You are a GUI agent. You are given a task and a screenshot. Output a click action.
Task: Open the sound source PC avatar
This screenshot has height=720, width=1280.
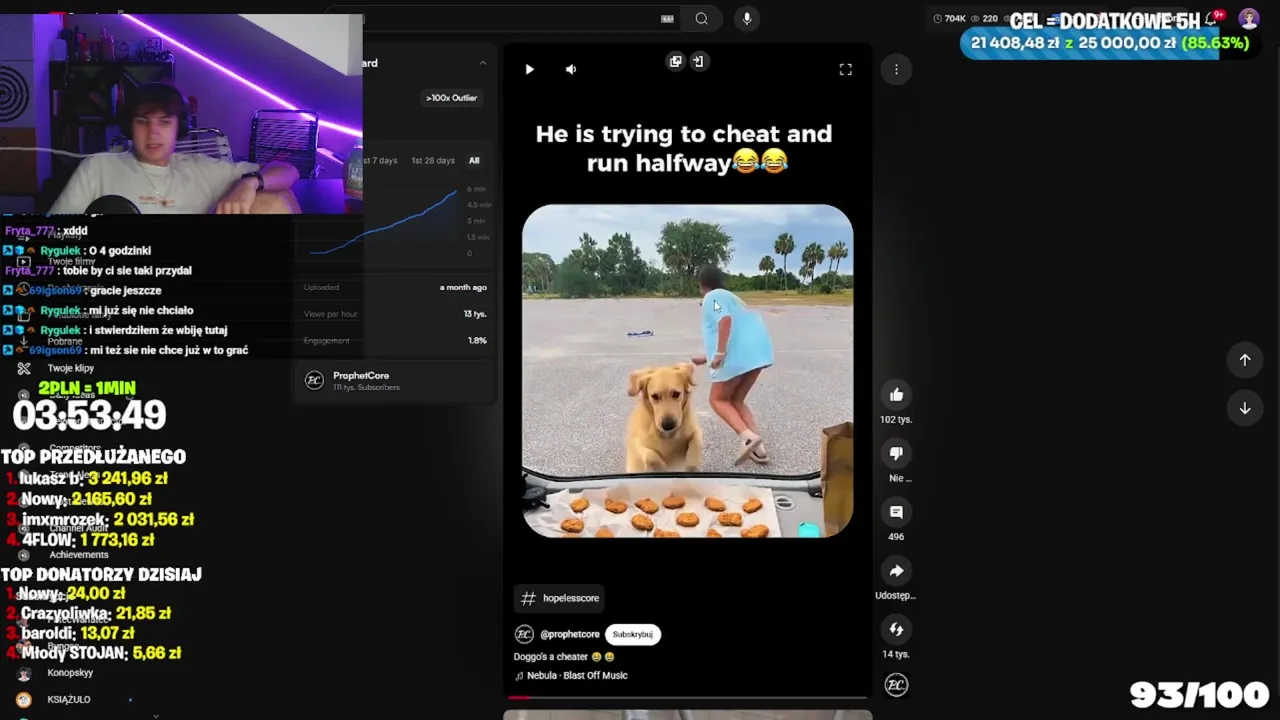pyautogui.click(x=896, y=685)
